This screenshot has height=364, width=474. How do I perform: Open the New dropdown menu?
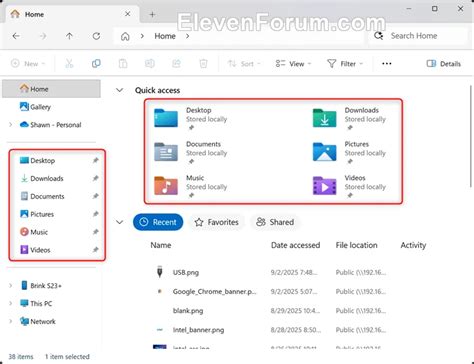pyautogui.click(x=28, y=63)
